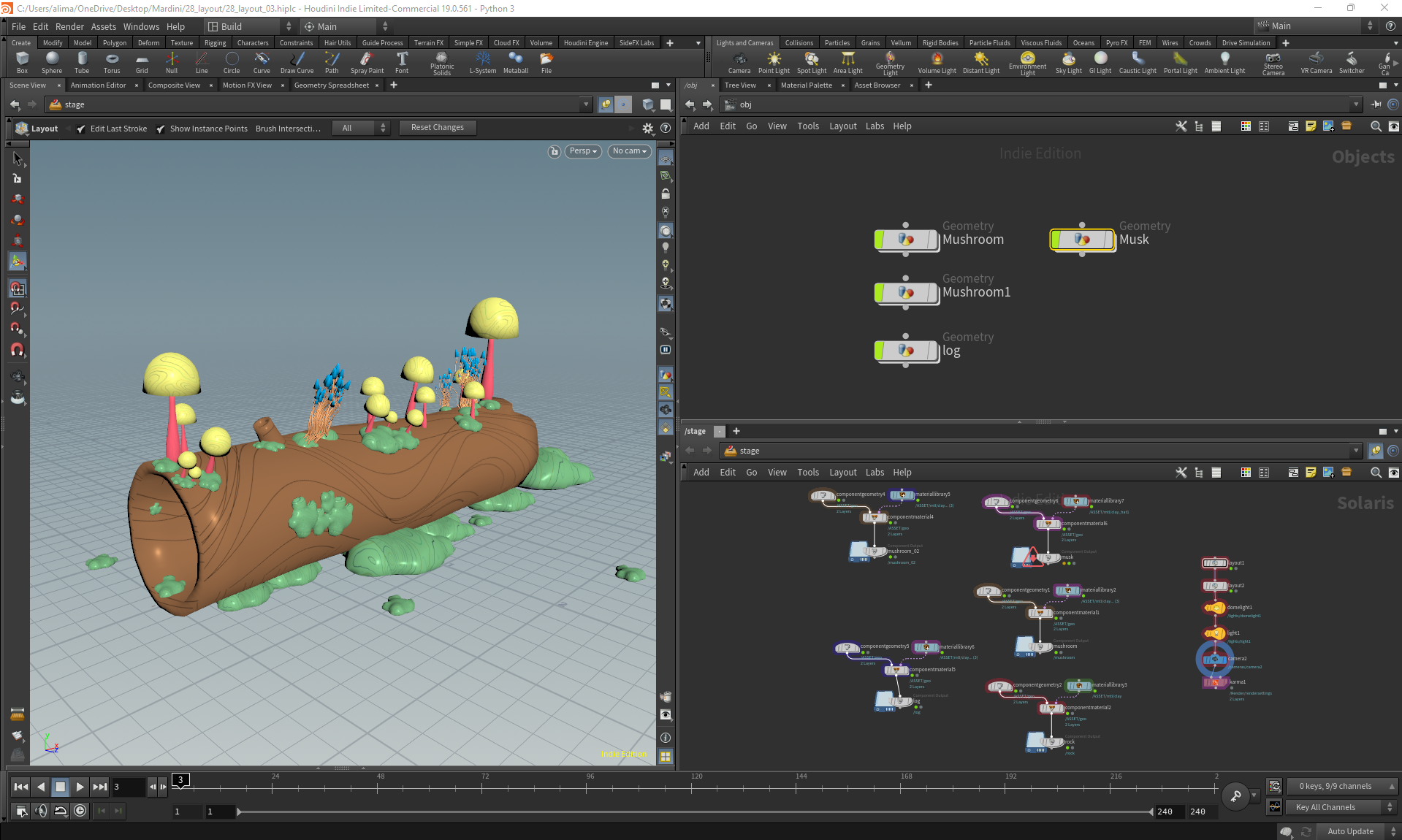Select the Platonic Solids tool
This screenshot has width=1402, height=840.
(442, 63)
